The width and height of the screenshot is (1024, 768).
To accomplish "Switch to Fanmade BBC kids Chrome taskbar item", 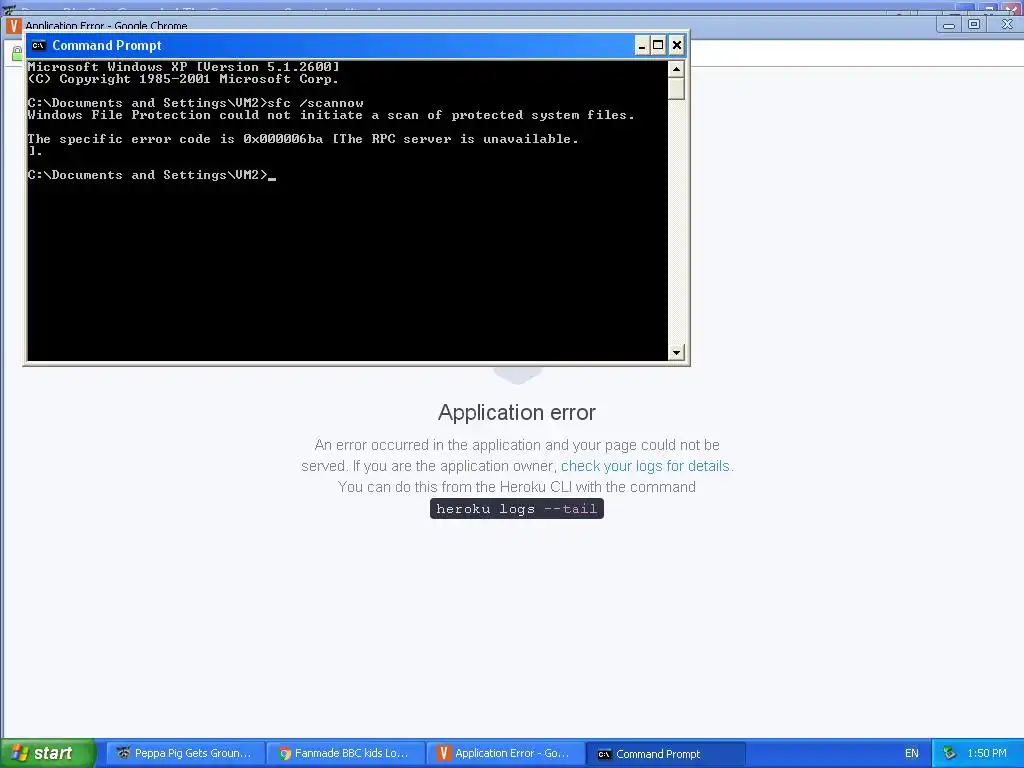I will pos(345,753).
